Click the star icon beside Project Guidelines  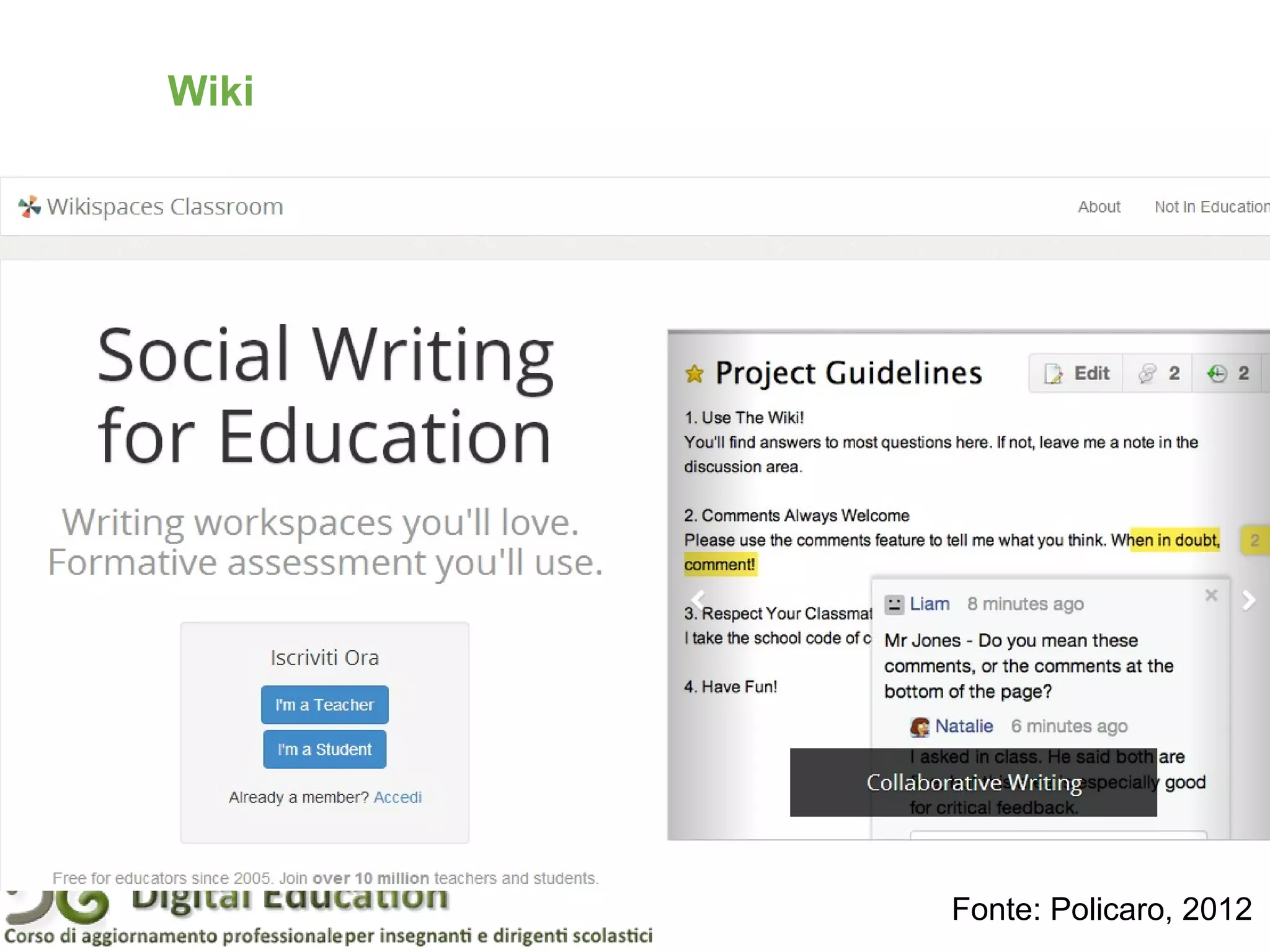695,374
